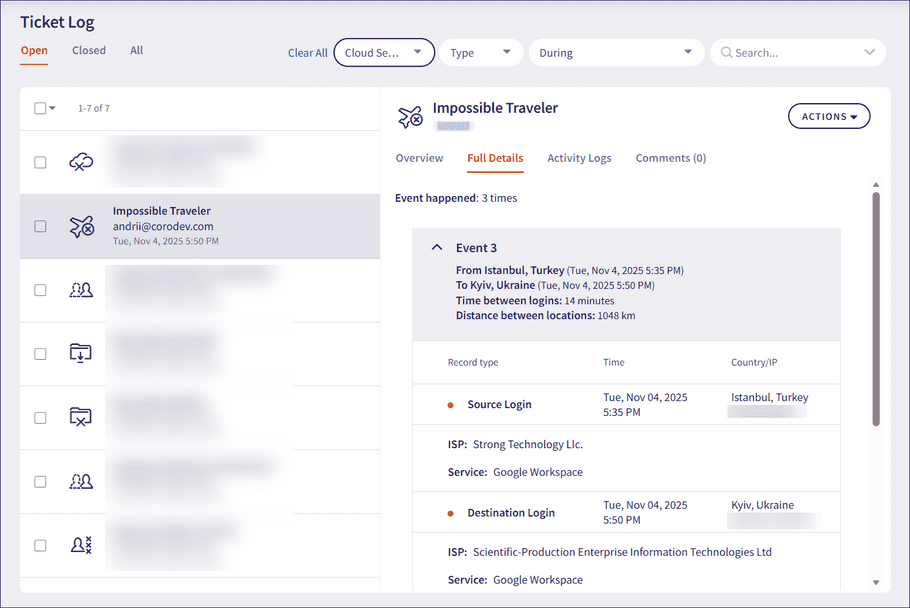Click the blocked-user icon on last ticket

81,543
